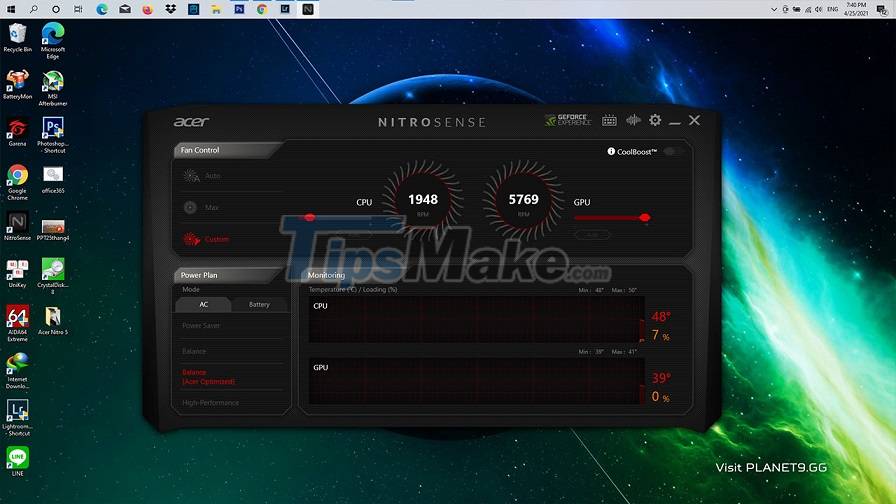Click the CPU temperature value 48°
Image resolution: width=896 pixels, height=504 pixels.
(x=661, y=317)
